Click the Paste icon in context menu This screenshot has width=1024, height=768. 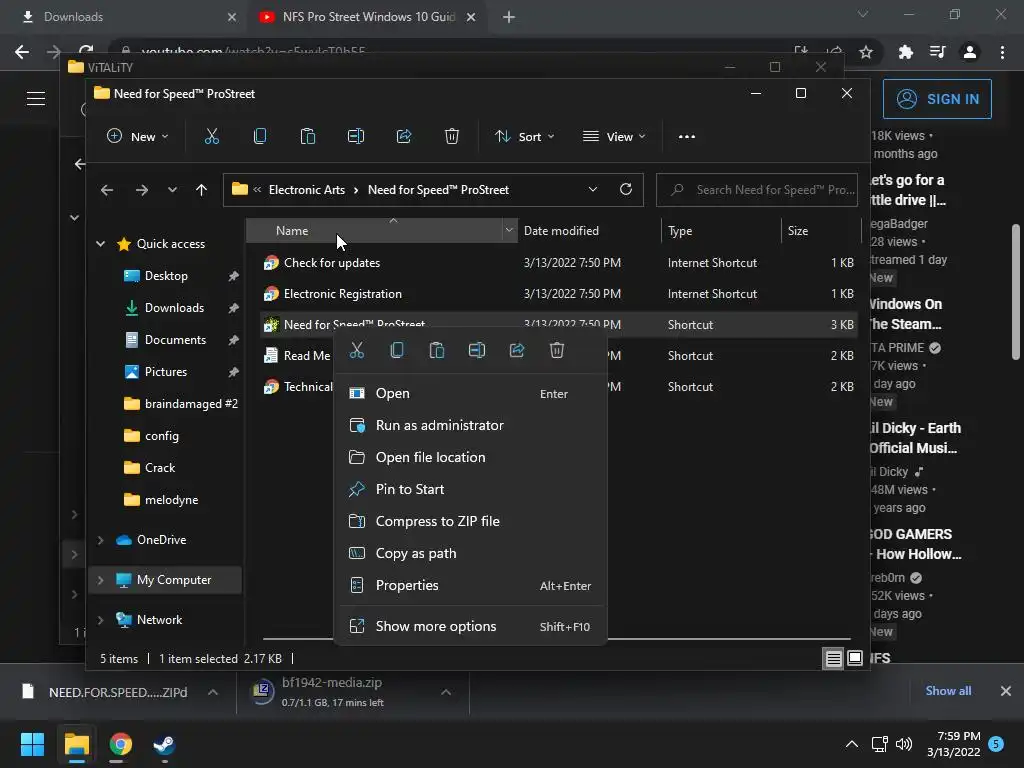437,351
